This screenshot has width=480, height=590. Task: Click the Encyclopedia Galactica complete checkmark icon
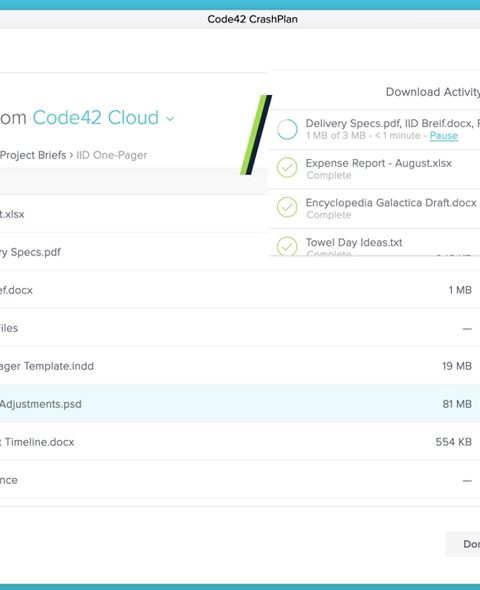287,207
